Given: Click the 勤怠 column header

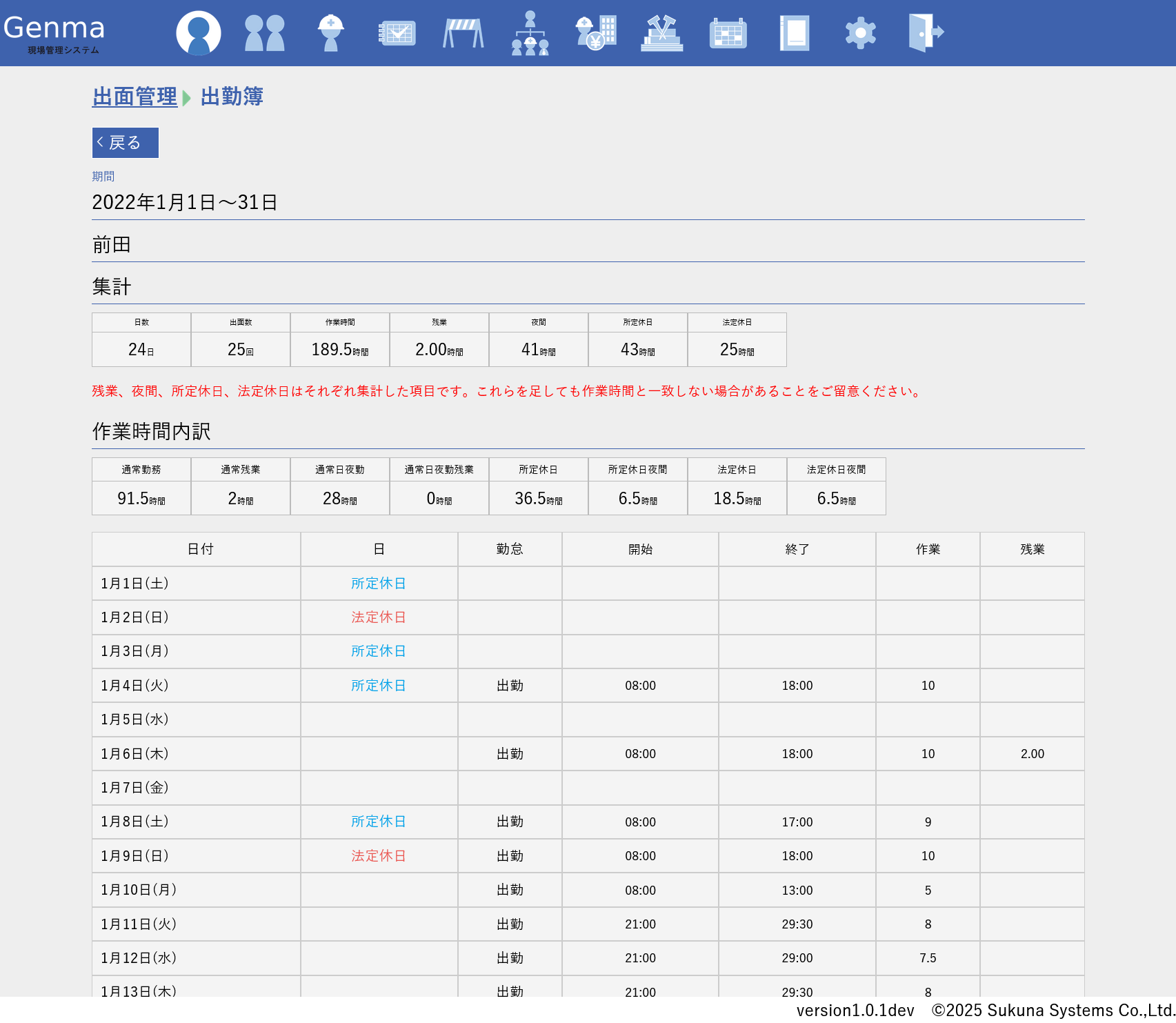Looking at the screenshot, I should coord(510,549).
